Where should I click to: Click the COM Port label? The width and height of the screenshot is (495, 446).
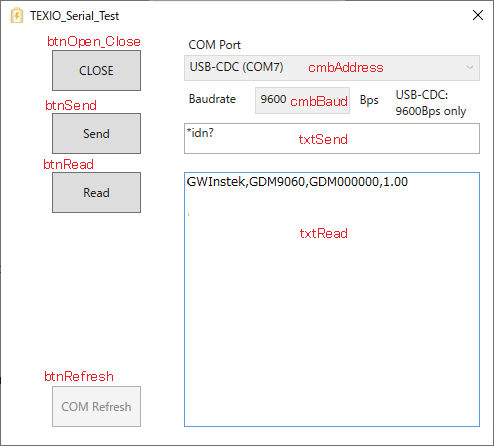point(214,45)
